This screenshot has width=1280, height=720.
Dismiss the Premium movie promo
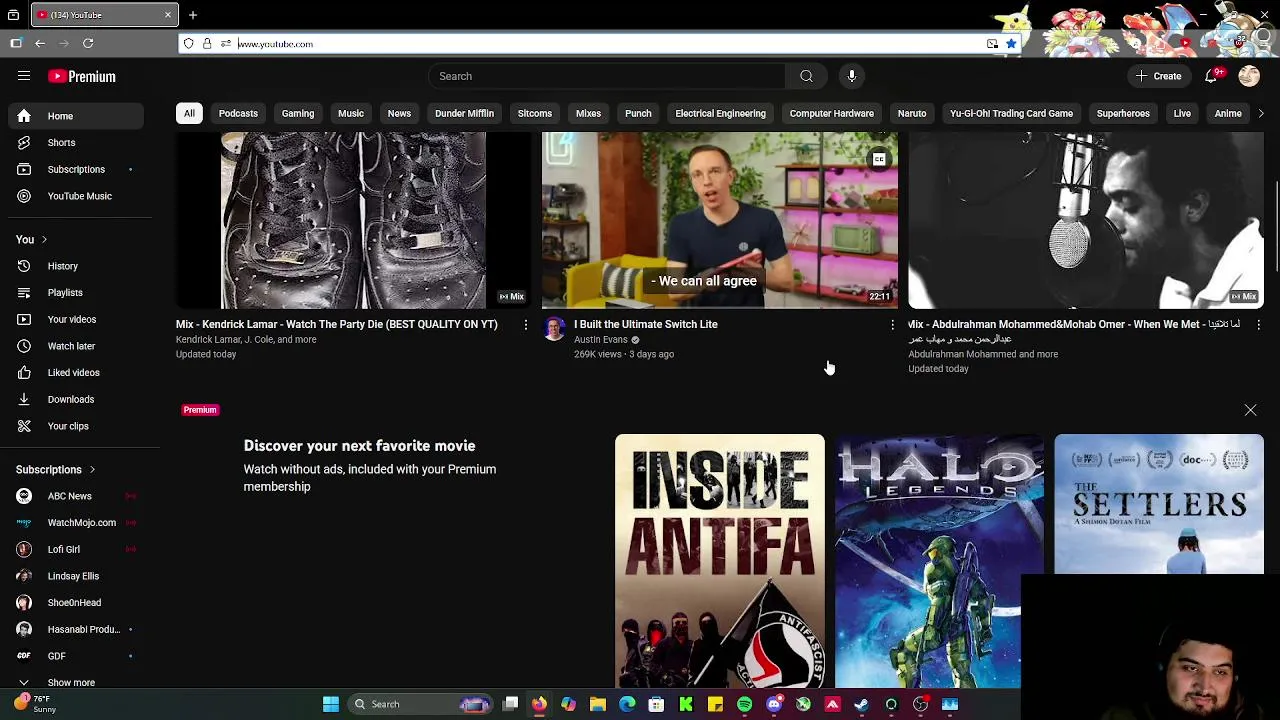click(x=1250, y=410)
